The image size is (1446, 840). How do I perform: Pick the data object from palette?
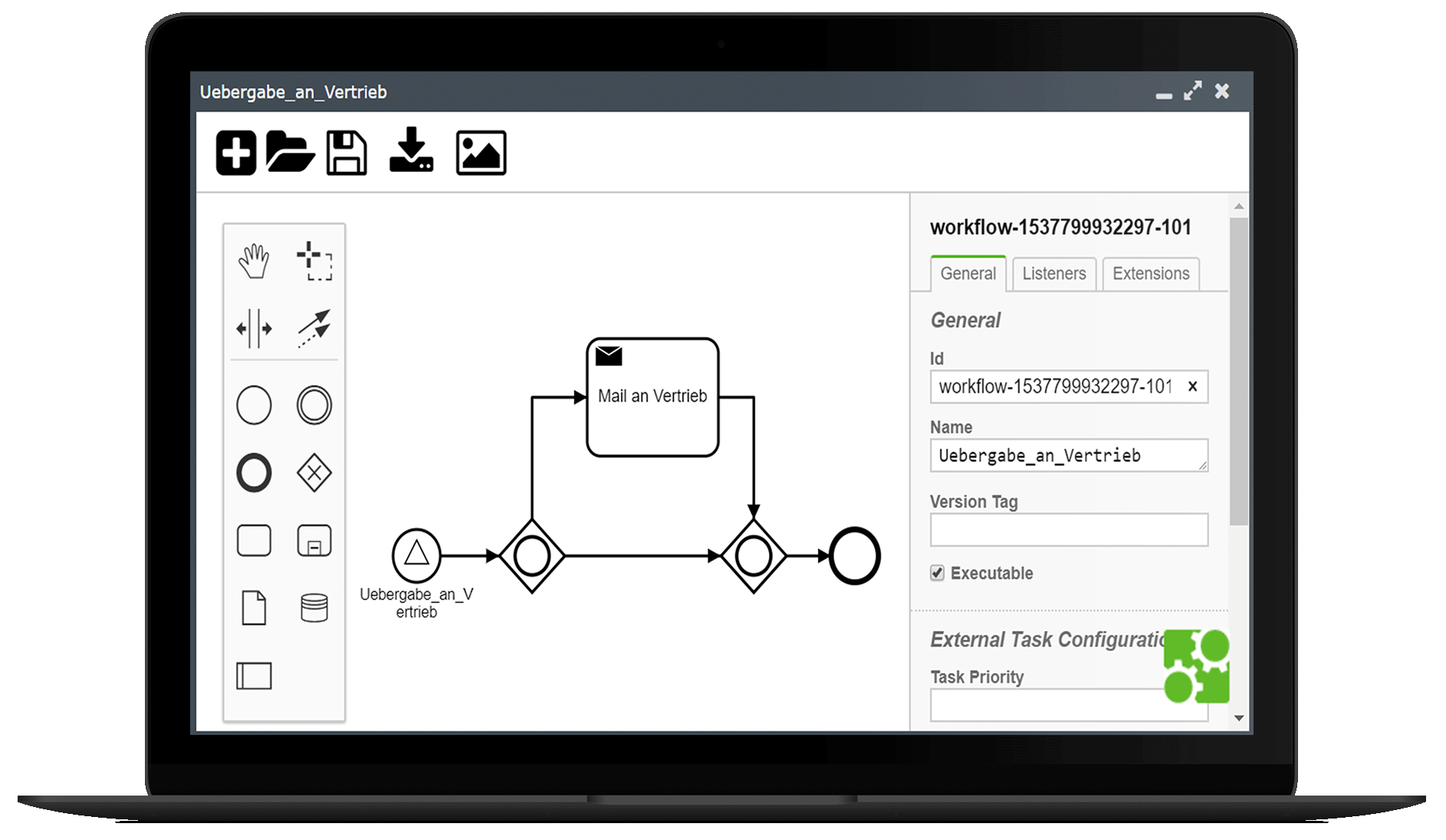tap(254, 608)
